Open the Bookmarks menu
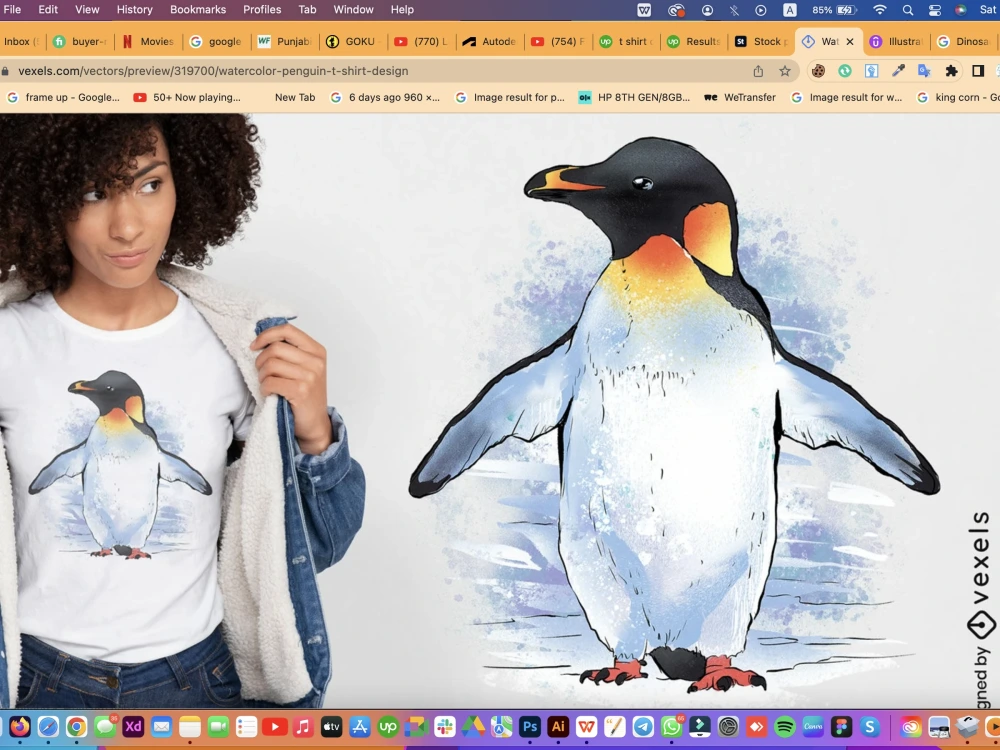 click(x=198, y=10)
